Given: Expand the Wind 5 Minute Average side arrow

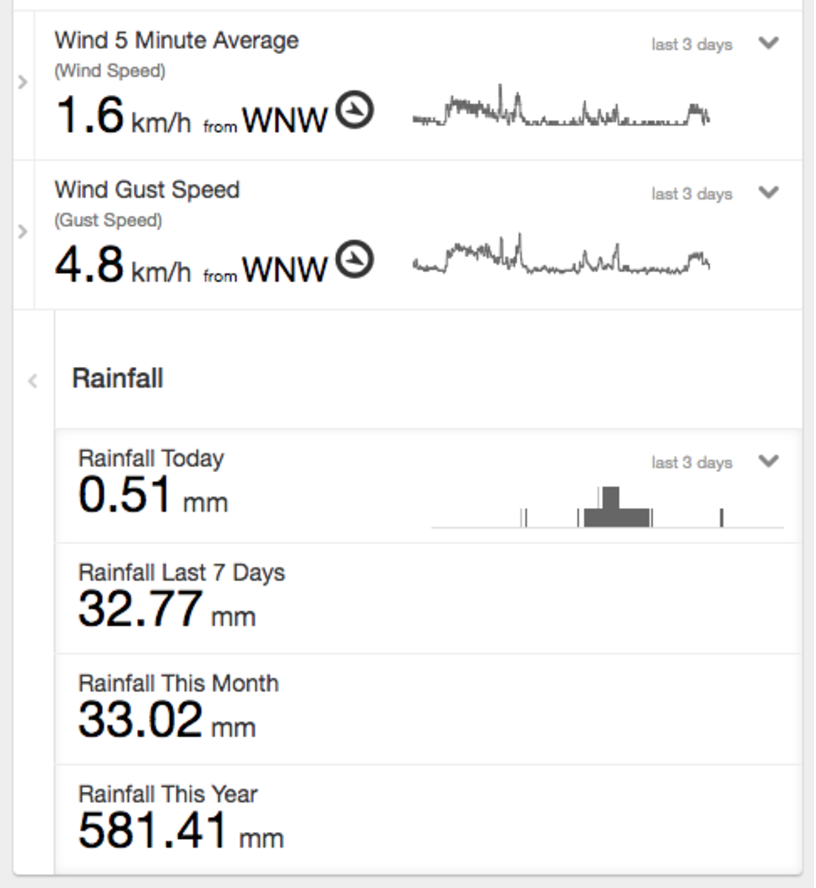Looking at the screenshot, I should point(23,82).
